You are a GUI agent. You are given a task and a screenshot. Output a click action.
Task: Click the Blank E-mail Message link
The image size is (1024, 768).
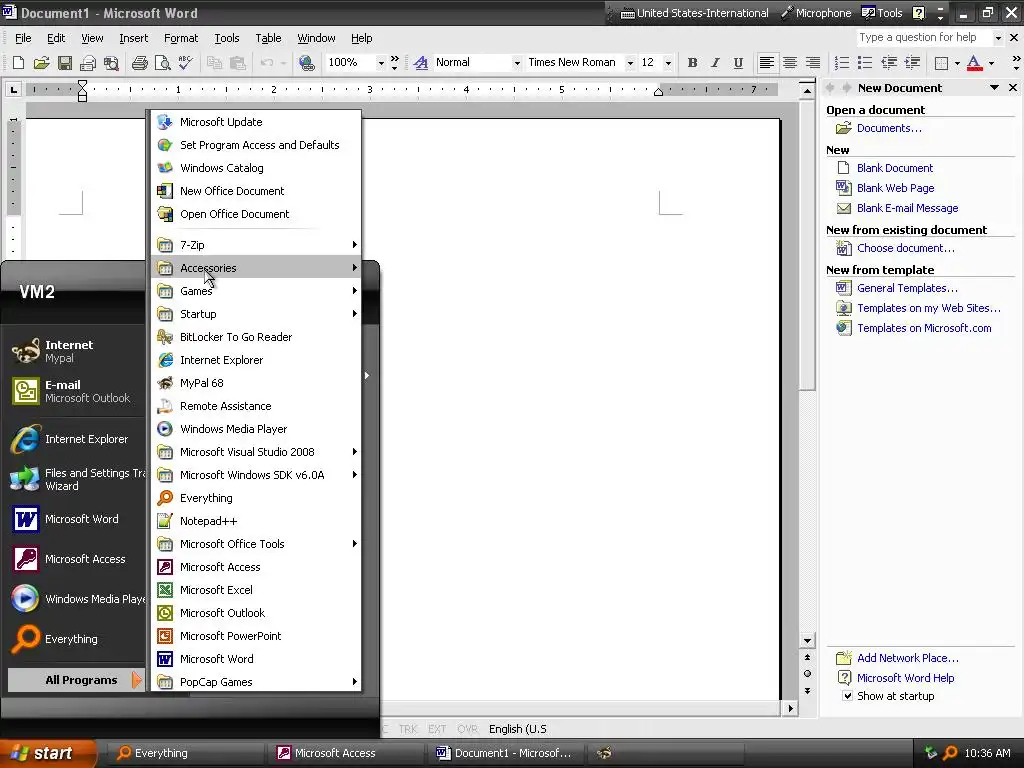pyautogui.click(x=907, y=208)
